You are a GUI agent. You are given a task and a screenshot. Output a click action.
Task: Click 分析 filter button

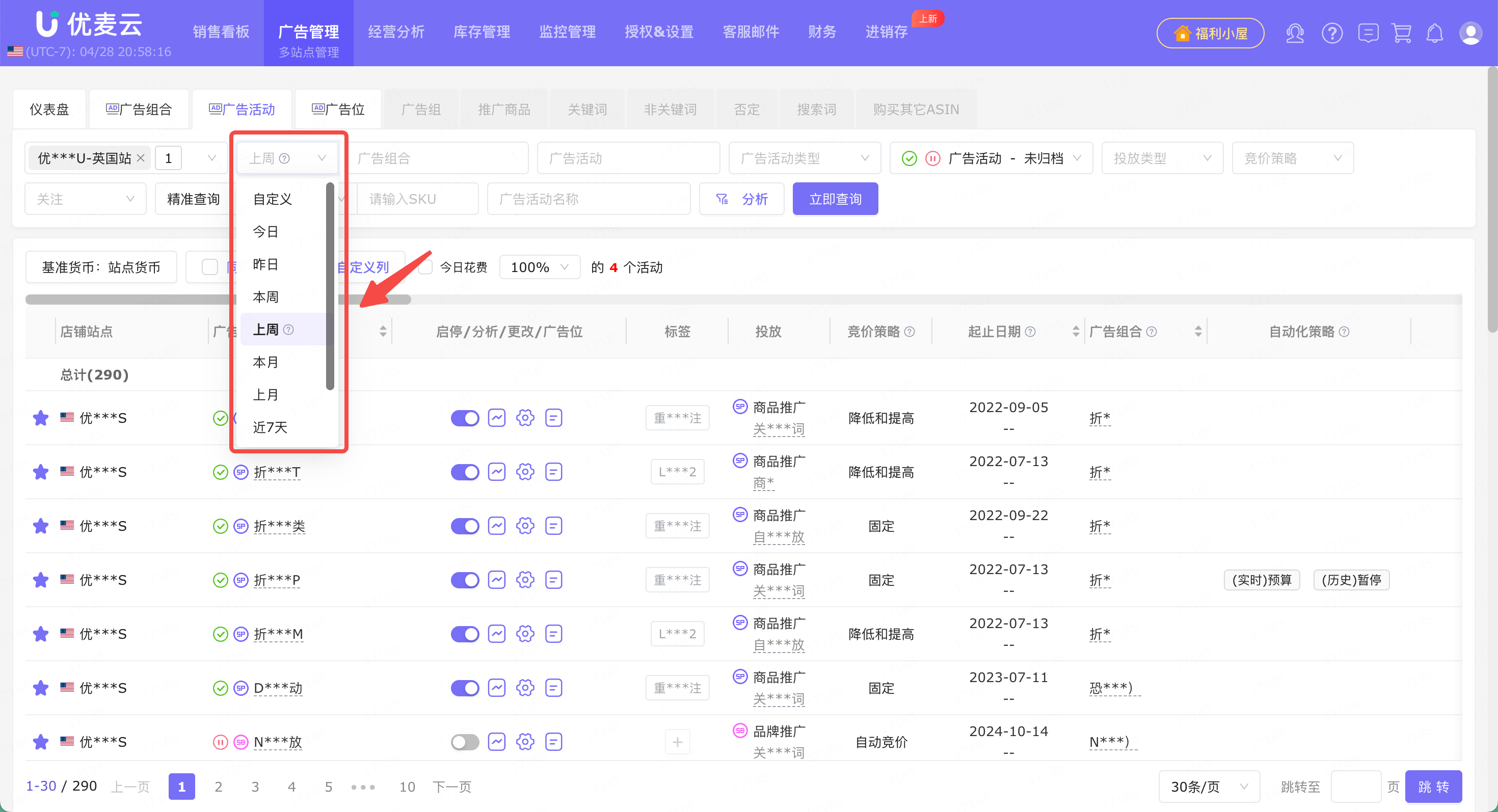coord(741,199)
